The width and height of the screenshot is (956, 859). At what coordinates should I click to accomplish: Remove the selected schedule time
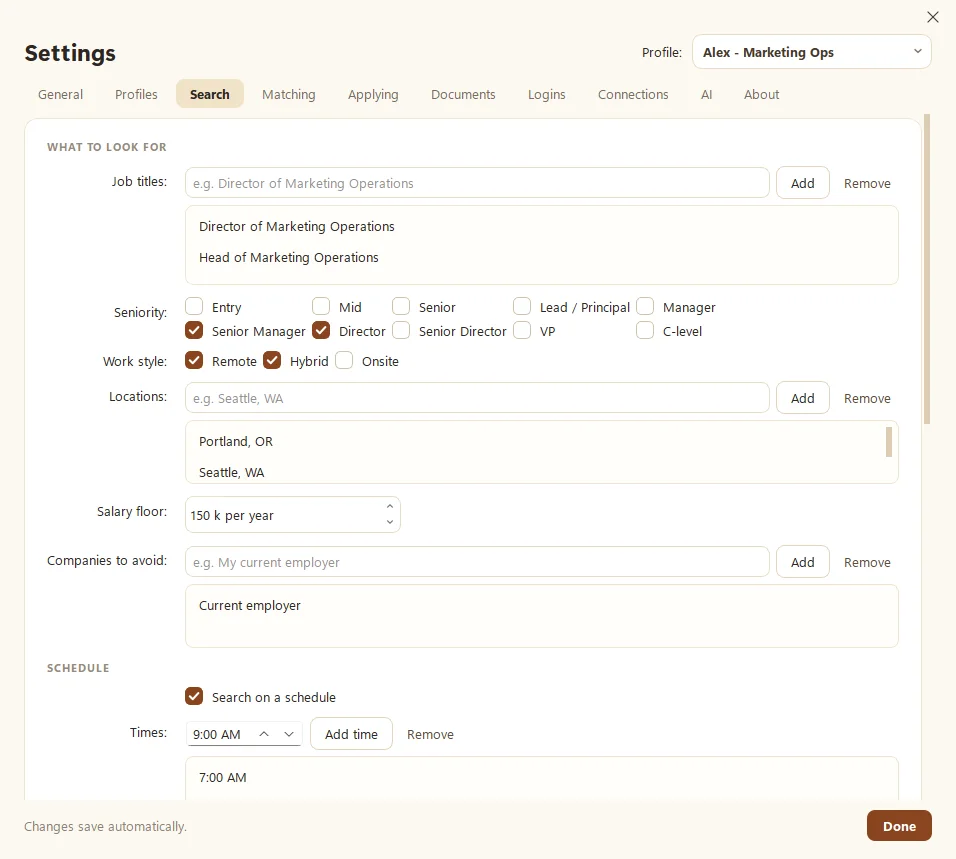430,735
